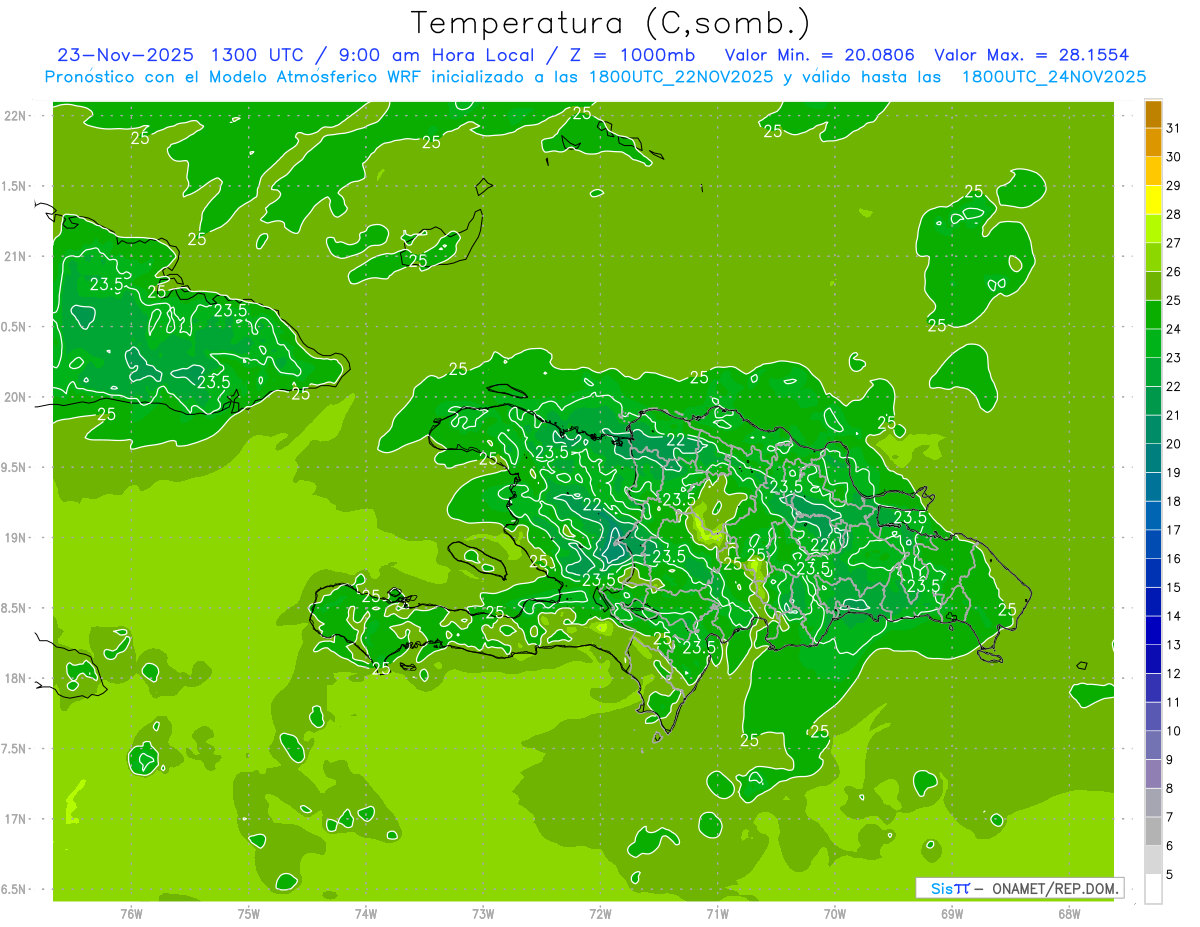The image size is (1200, 927).
Task: Click the 1800UTC_24NOV2025 valid-until time
Action: 1053,77
